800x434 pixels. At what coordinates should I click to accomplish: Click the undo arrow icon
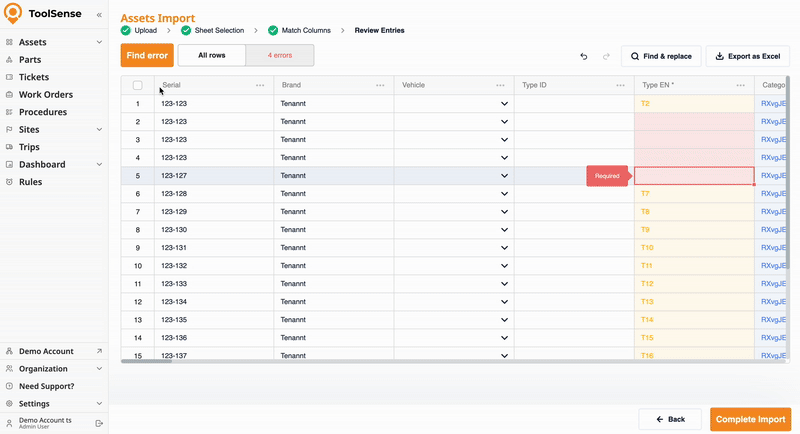(584, 56)
